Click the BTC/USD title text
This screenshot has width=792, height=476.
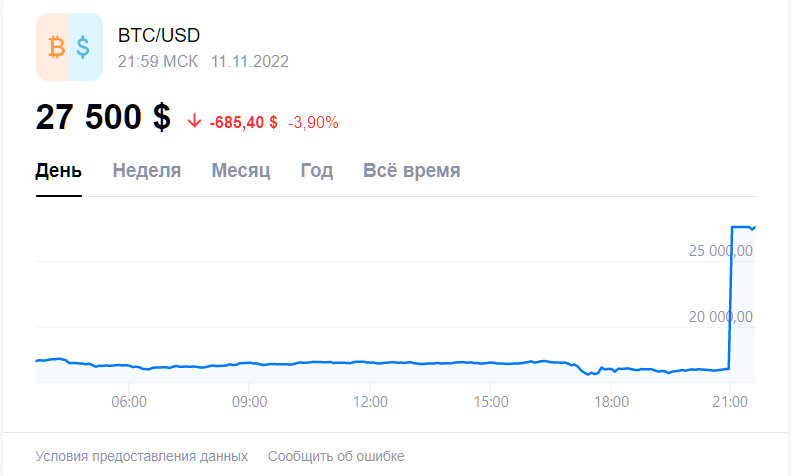point(159,35)
